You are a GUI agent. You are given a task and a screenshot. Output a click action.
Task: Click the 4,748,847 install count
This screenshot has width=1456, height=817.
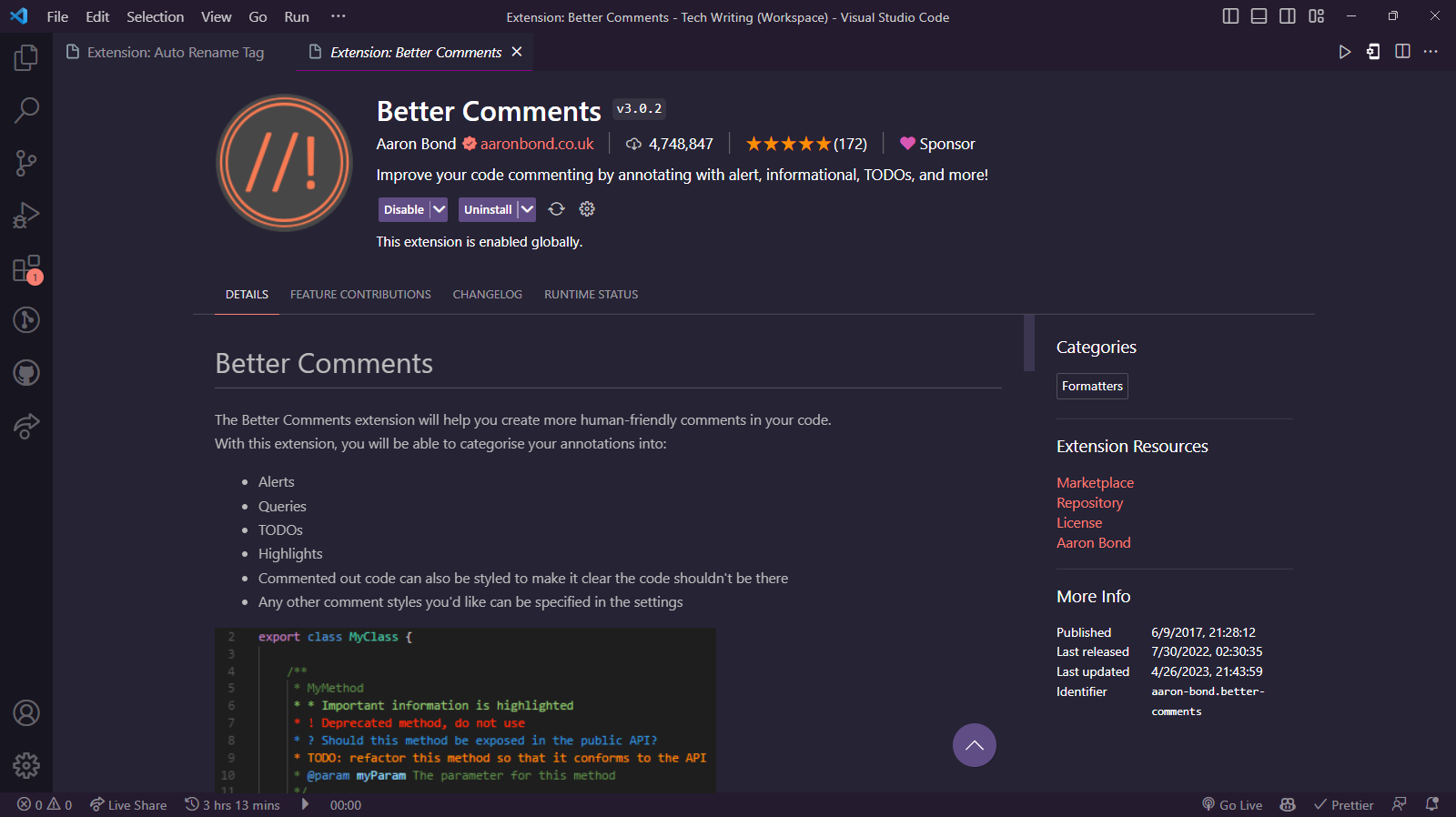click(670, 144)
